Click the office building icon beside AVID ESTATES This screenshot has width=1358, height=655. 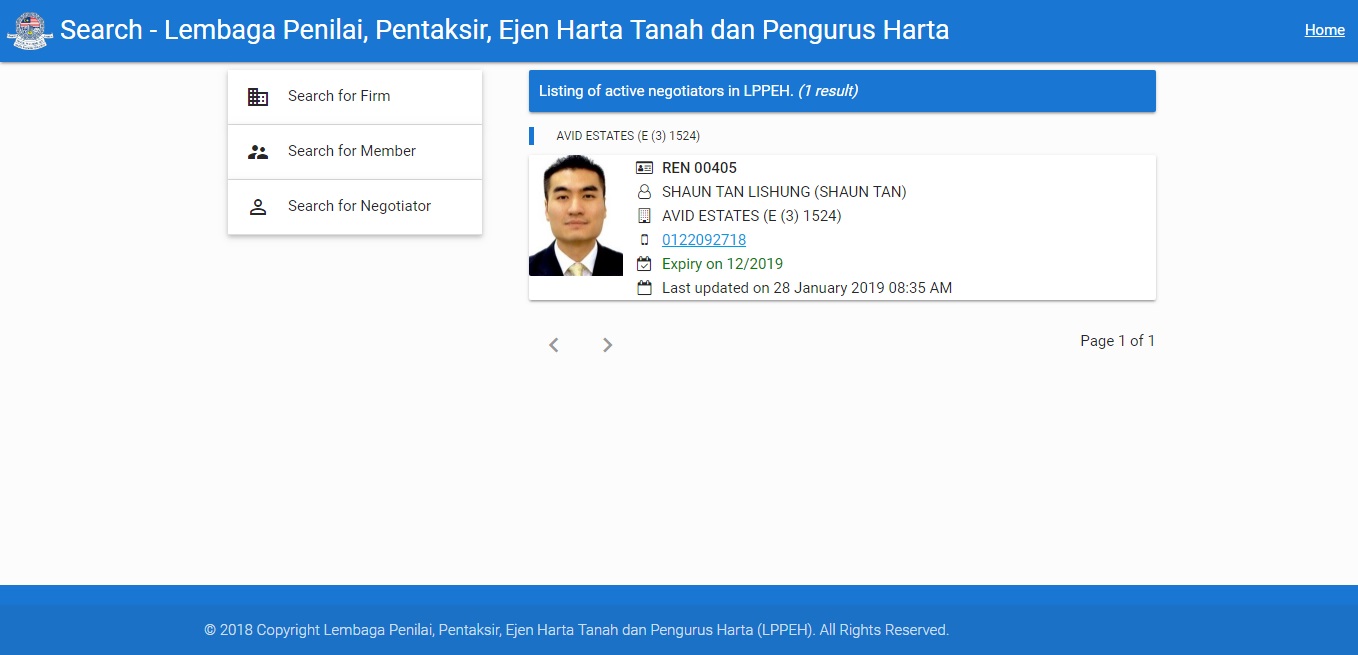(644, 216)
